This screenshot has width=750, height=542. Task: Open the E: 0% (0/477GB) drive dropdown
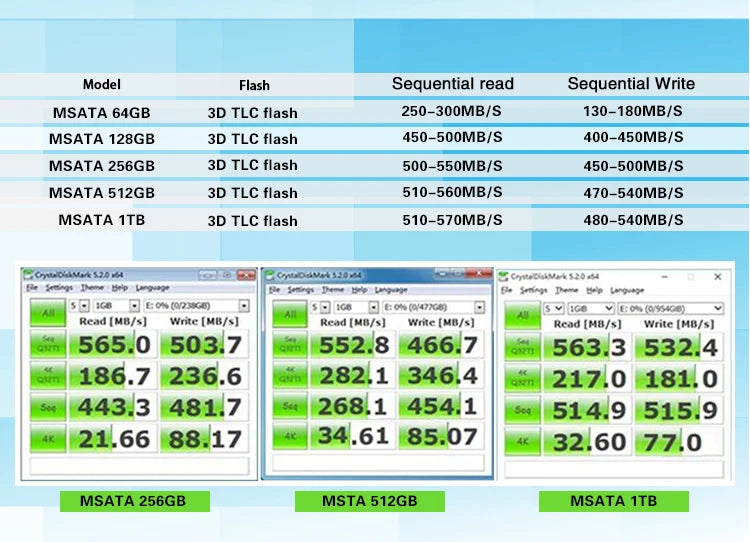pos(433,307)
